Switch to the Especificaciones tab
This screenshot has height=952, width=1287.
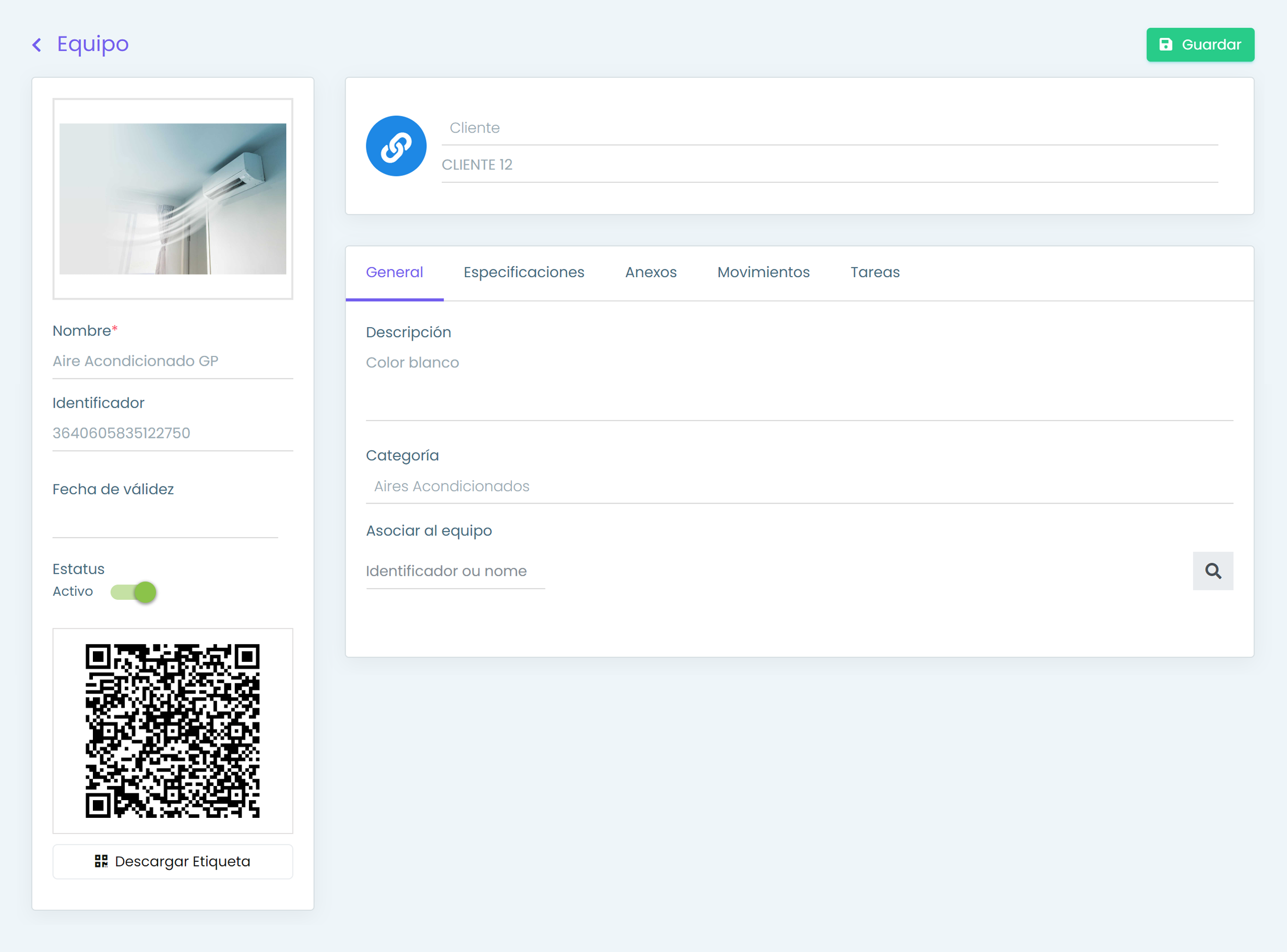click(x=523, y=272)
